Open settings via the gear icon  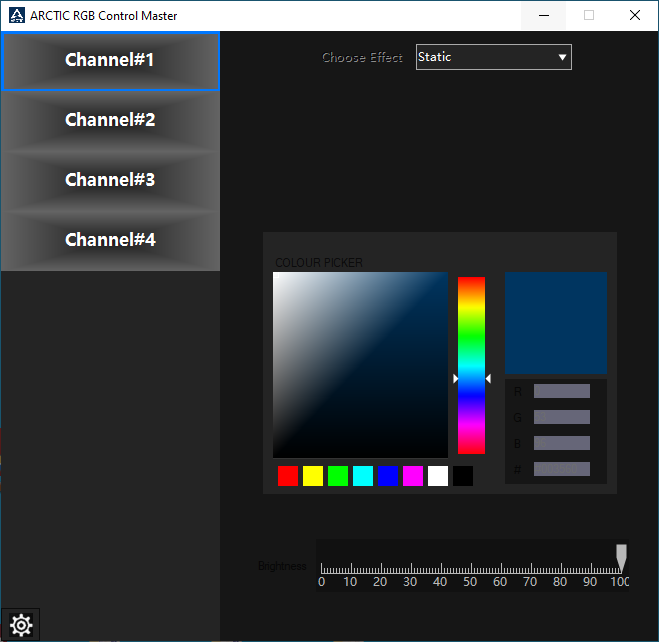pyautogui.click(x=21, y=625)
